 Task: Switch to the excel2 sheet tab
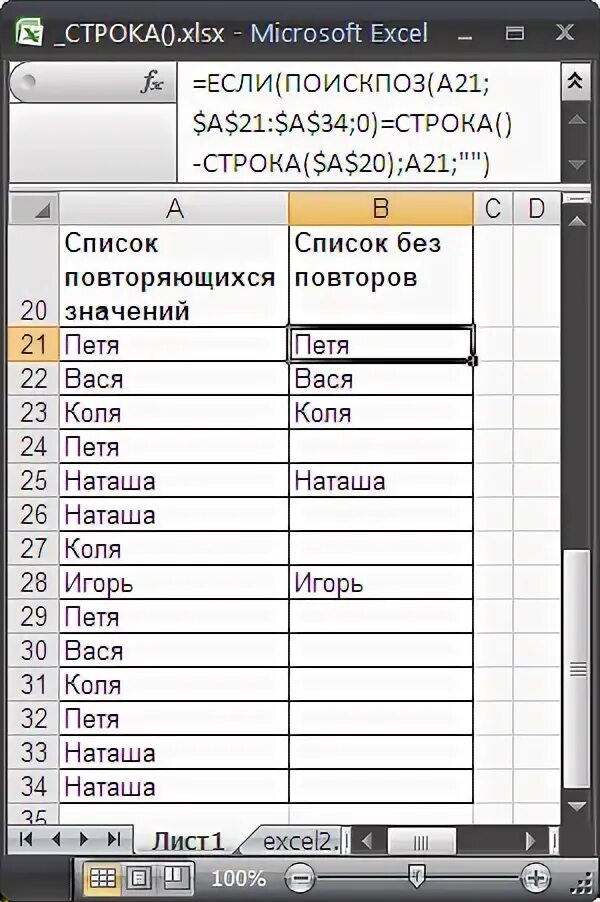tap(300, 842)
